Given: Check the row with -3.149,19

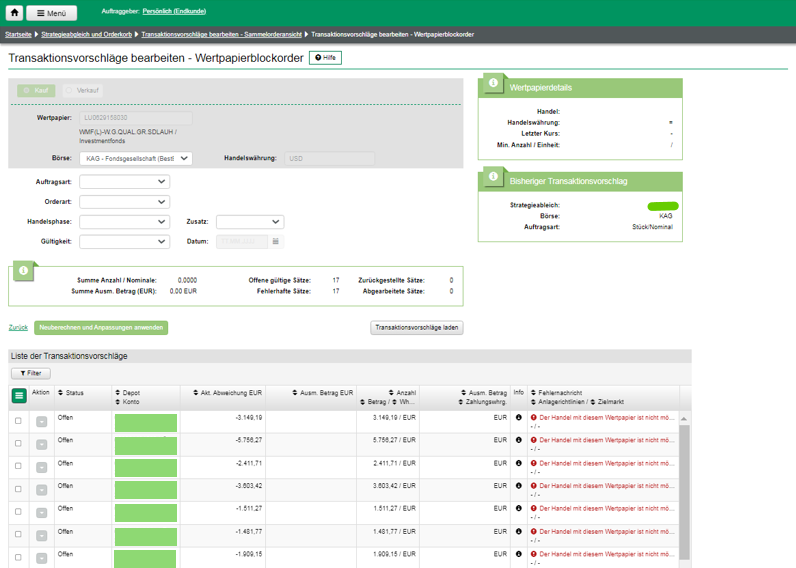Looking at the screenshot, I should 18,421.
